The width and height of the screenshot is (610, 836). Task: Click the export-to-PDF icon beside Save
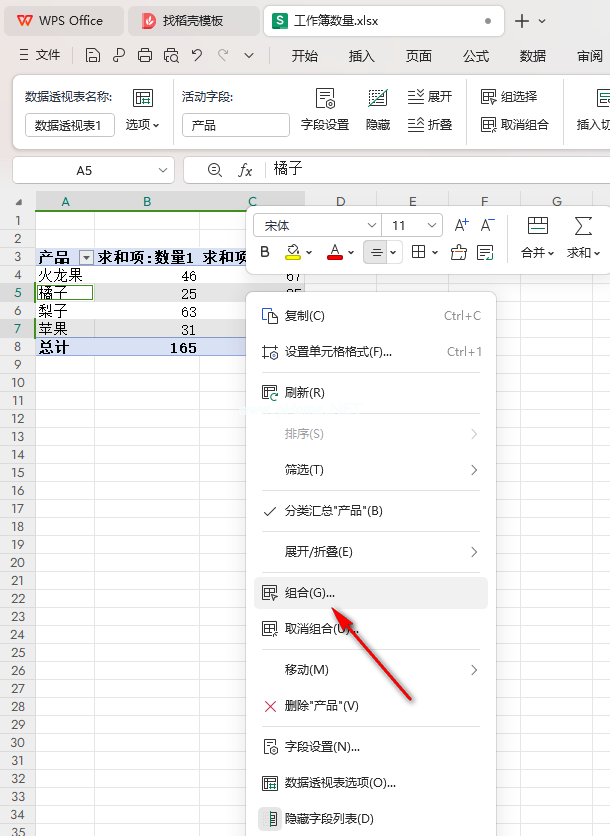coord(119,55)
